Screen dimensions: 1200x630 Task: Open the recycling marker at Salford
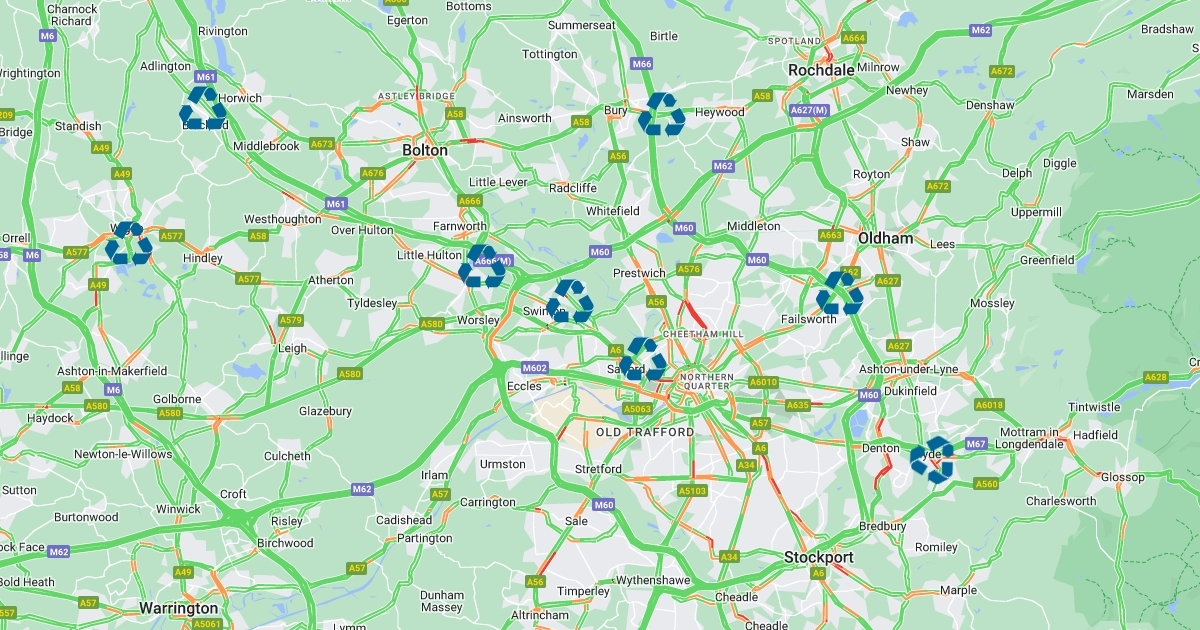pyautogui.click(x=643, y=360)
